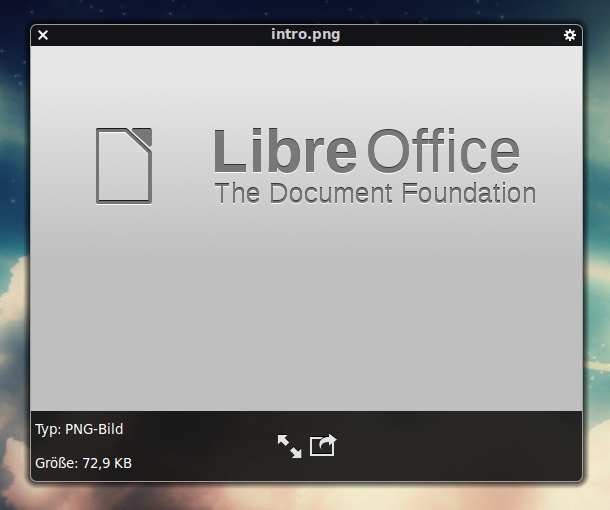The height and width of the screenshot is (510, 610).
Task: Click the word "Foundation" in the subtitle
Action: click(x=469, y=193)
